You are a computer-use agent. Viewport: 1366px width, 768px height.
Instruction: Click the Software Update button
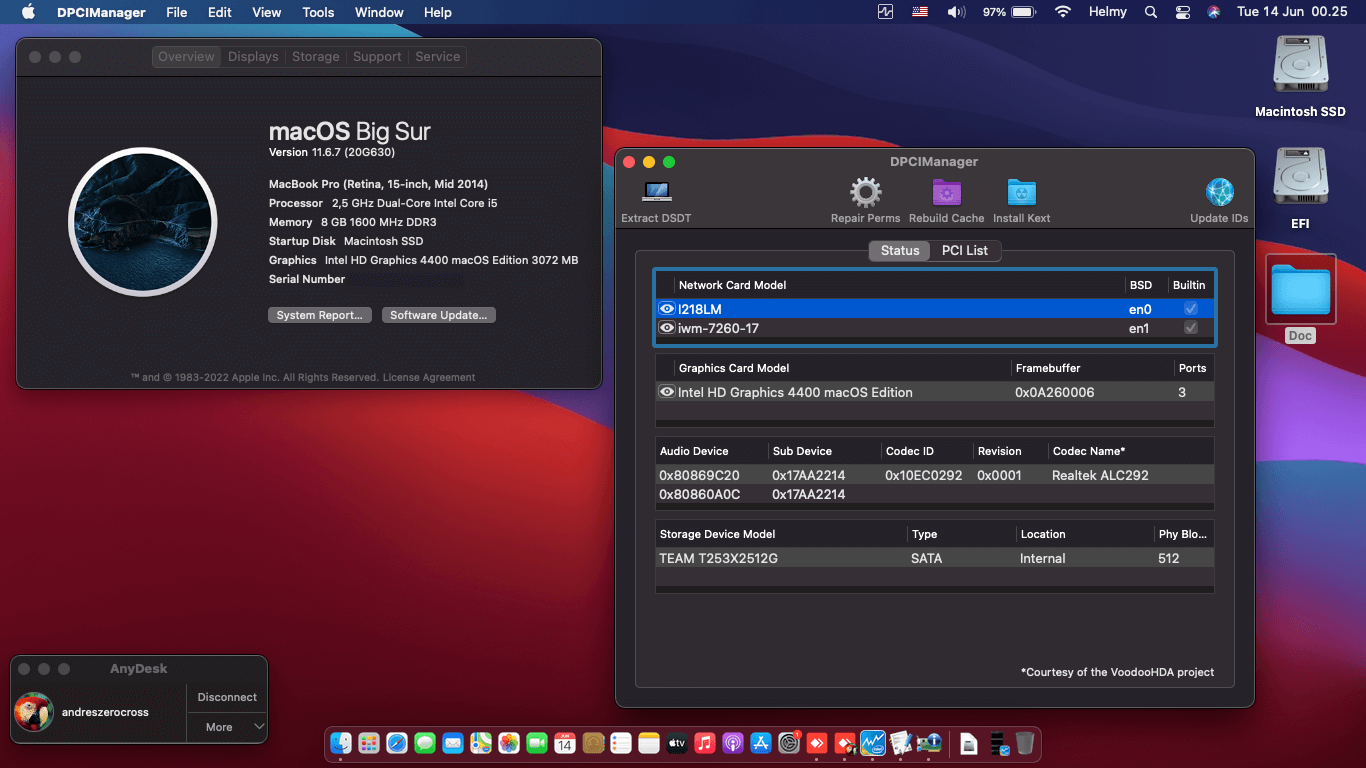438,314
